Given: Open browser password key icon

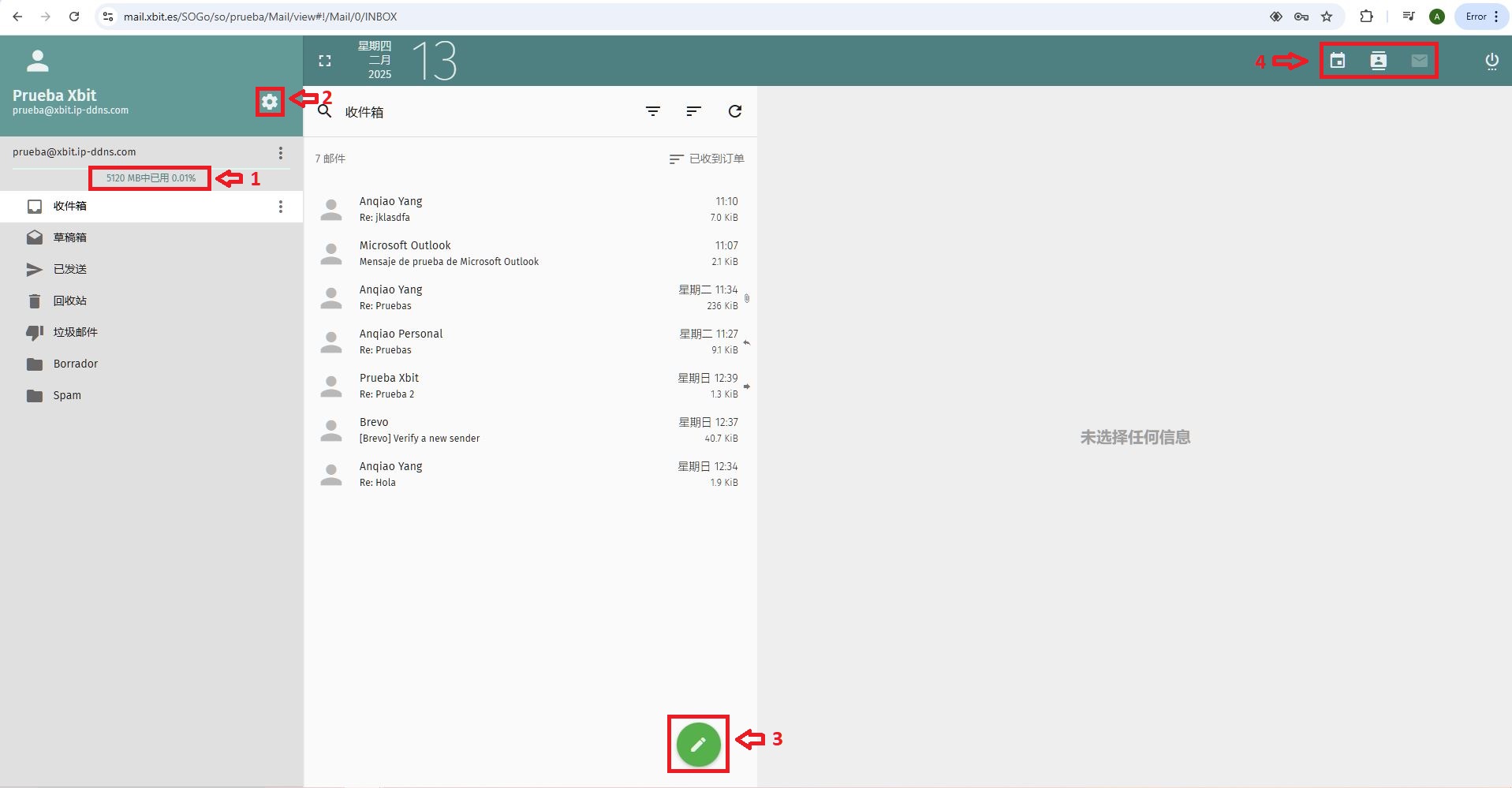Looking at the screenshot, I should (x=1301, y=17).
